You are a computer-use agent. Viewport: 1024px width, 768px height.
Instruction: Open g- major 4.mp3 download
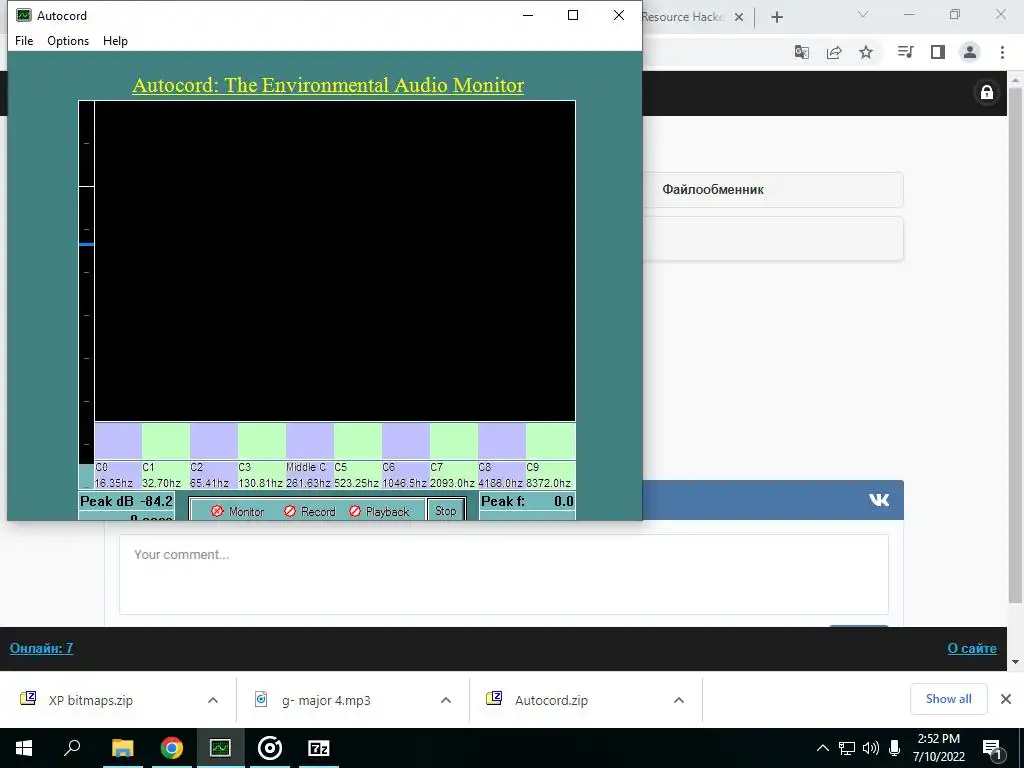click(326, 700)
